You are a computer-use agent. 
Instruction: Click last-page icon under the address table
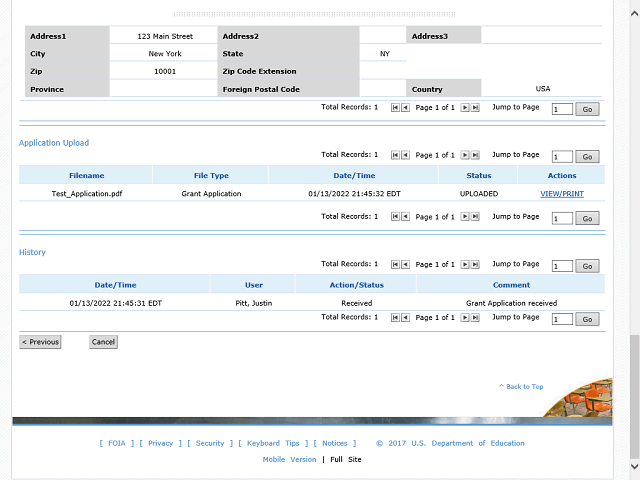coord(475,108)
